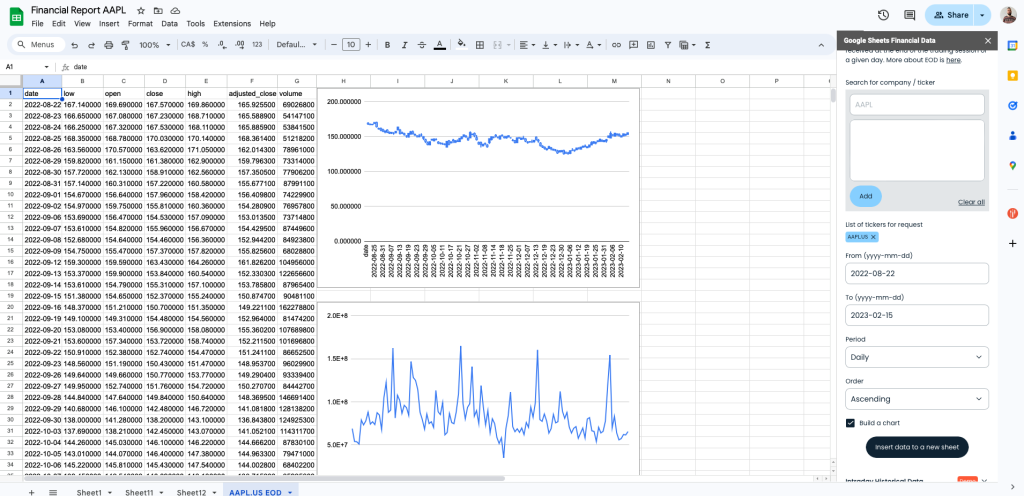1024x496 pixels.
Task: Click the print icon in toolbar
Action: (109, 45)
